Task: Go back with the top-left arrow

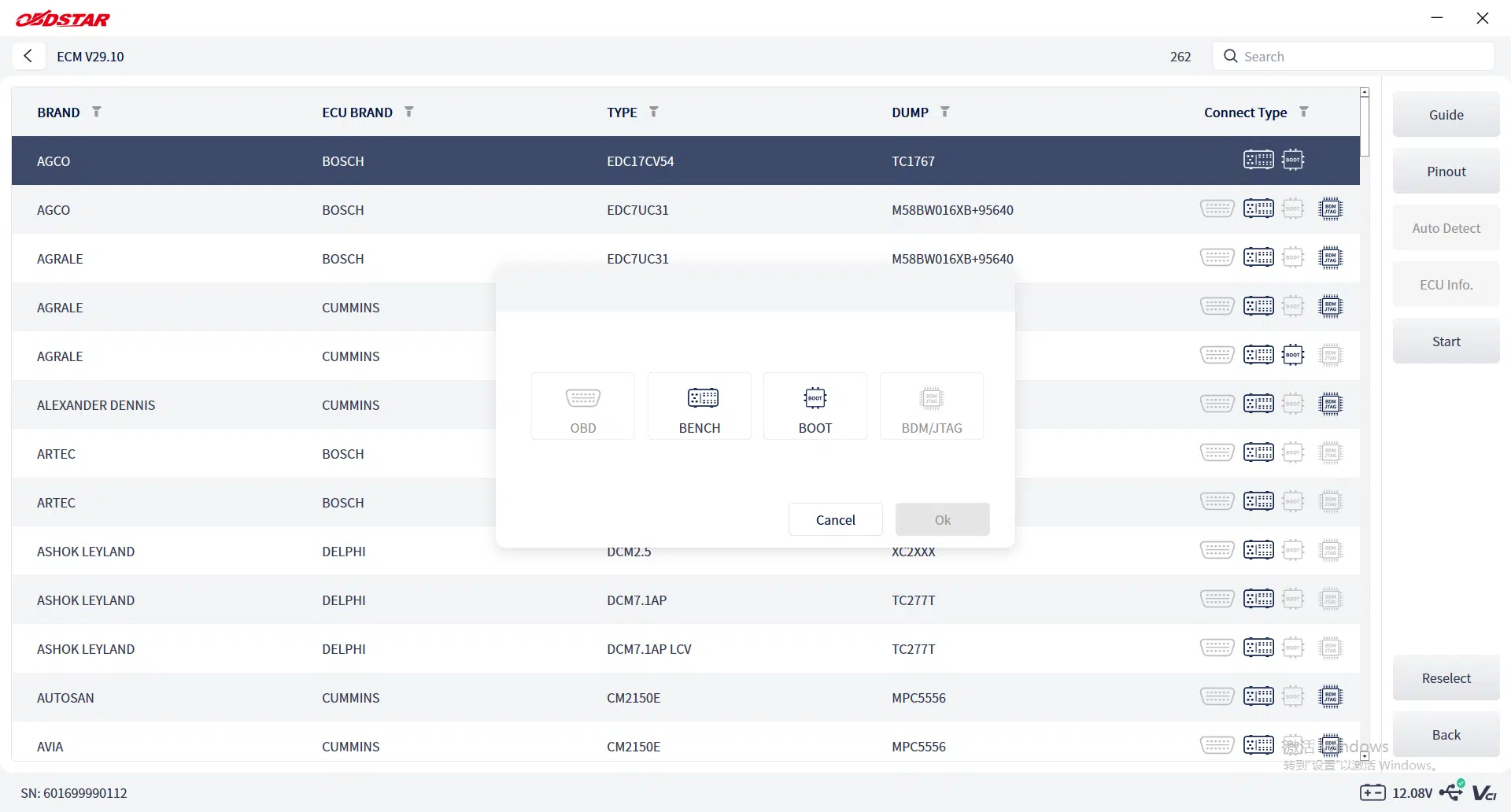Action: tap(28, 56)
